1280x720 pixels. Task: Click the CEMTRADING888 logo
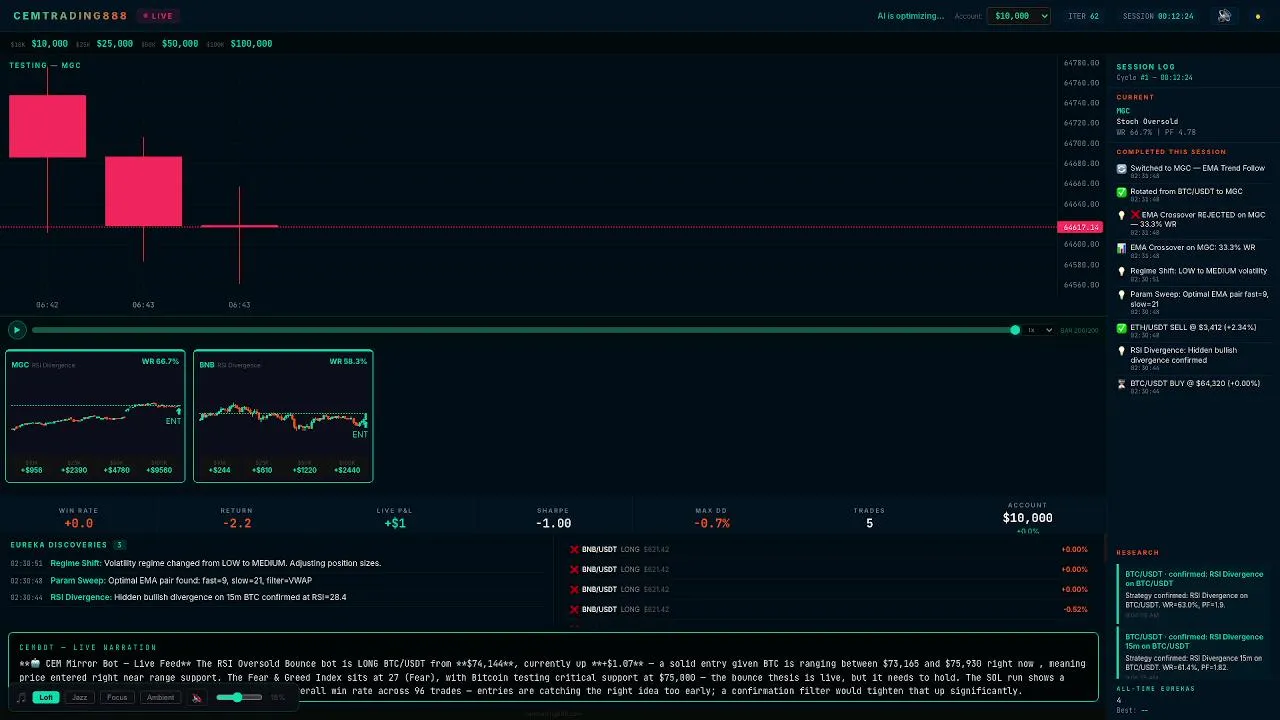70,16
